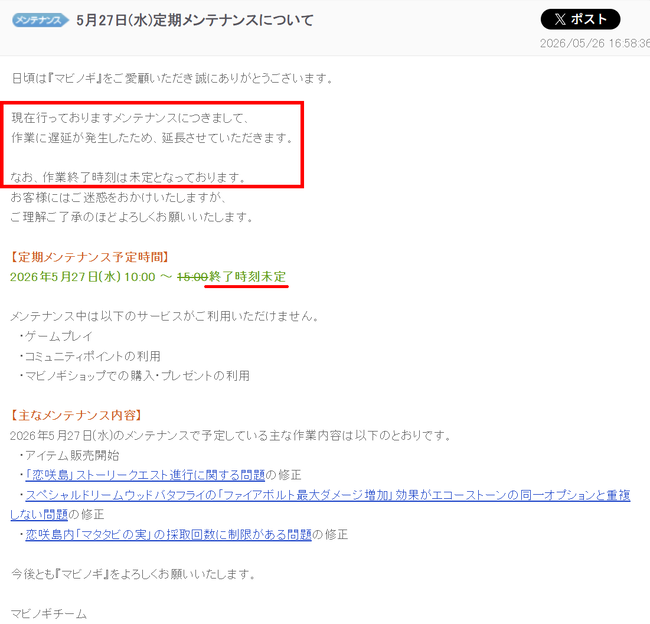Click the line ・コミュニティポイントの利用
The image size is (650, 624).
(90, 356)
